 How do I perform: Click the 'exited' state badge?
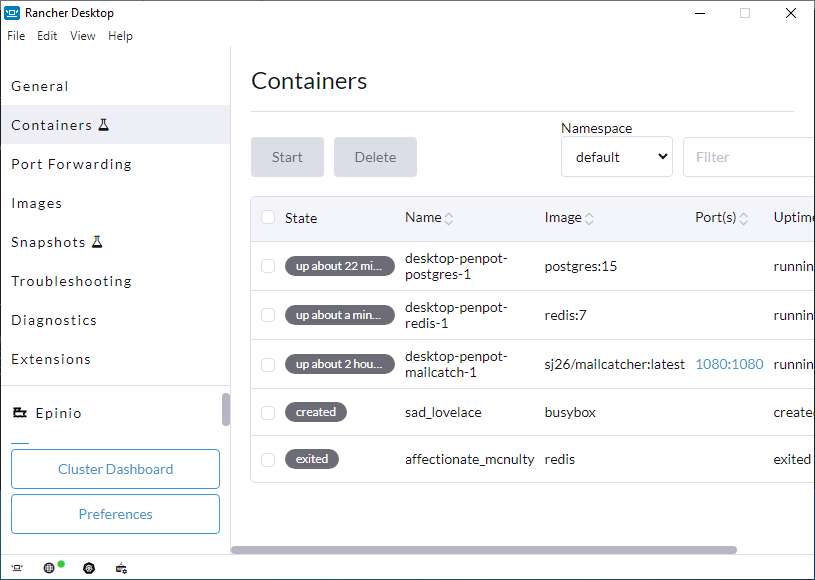(x=312, y=459)
